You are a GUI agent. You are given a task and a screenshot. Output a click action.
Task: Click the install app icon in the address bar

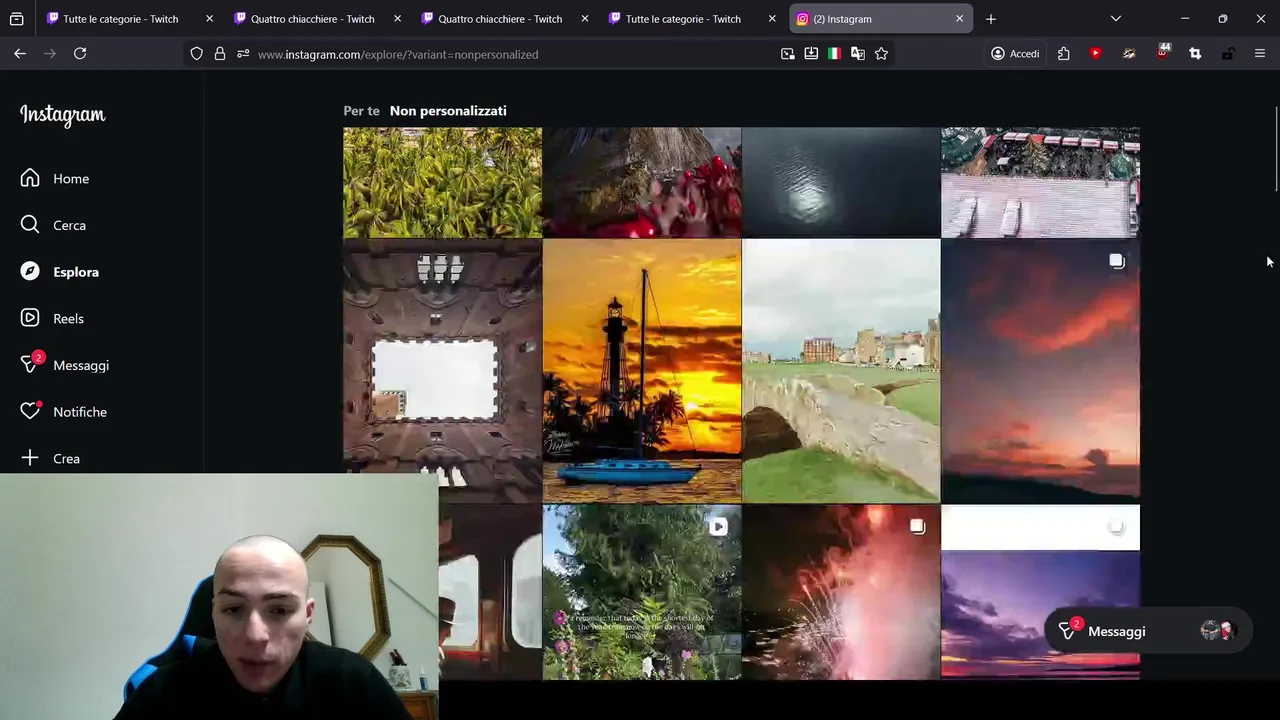811,54
